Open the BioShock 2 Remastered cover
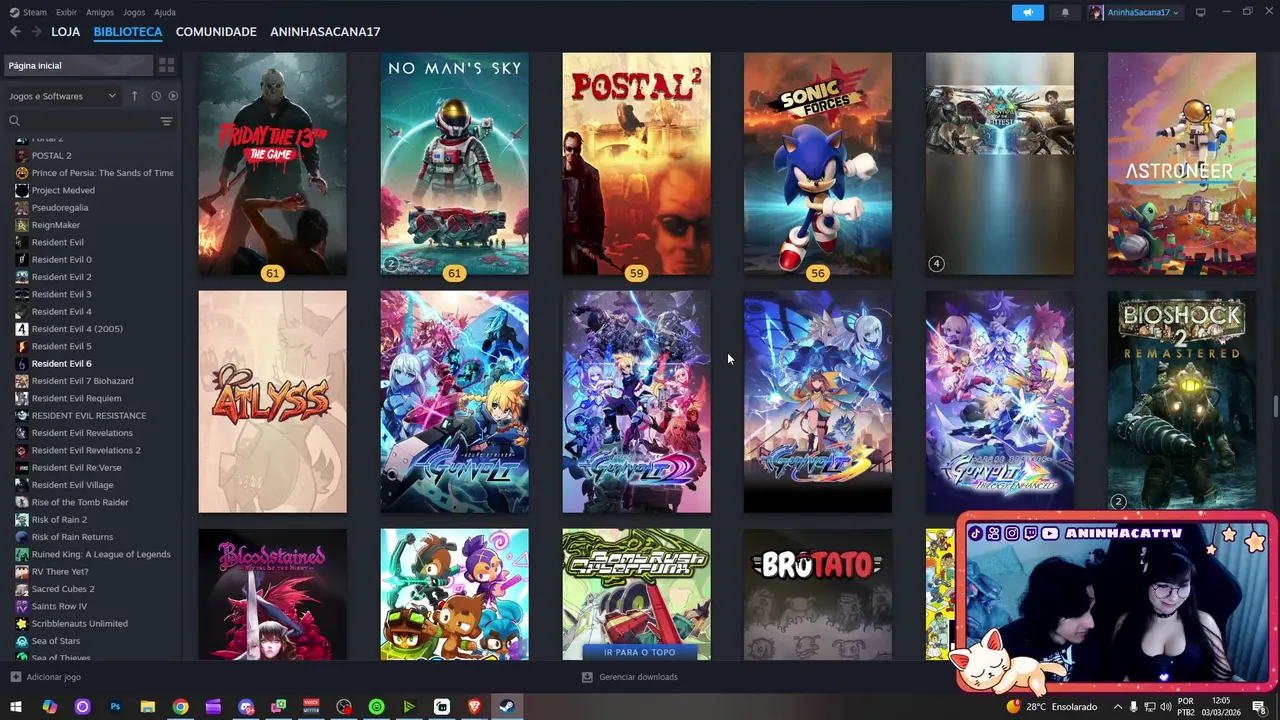 [x=1182, y=402]
